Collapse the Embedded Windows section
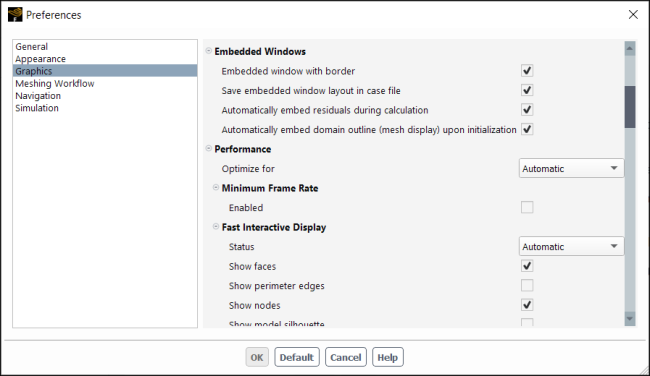 pos(209,51)
